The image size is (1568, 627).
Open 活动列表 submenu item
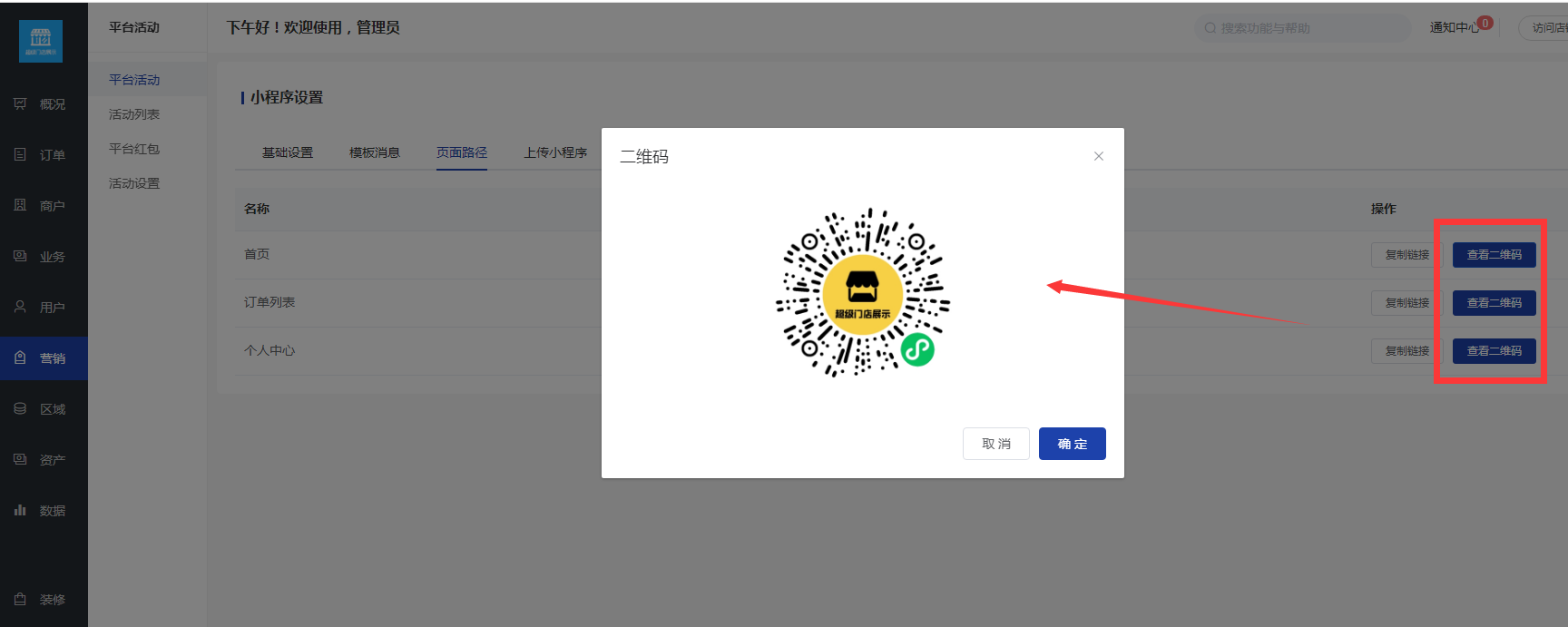pos(134,114)
